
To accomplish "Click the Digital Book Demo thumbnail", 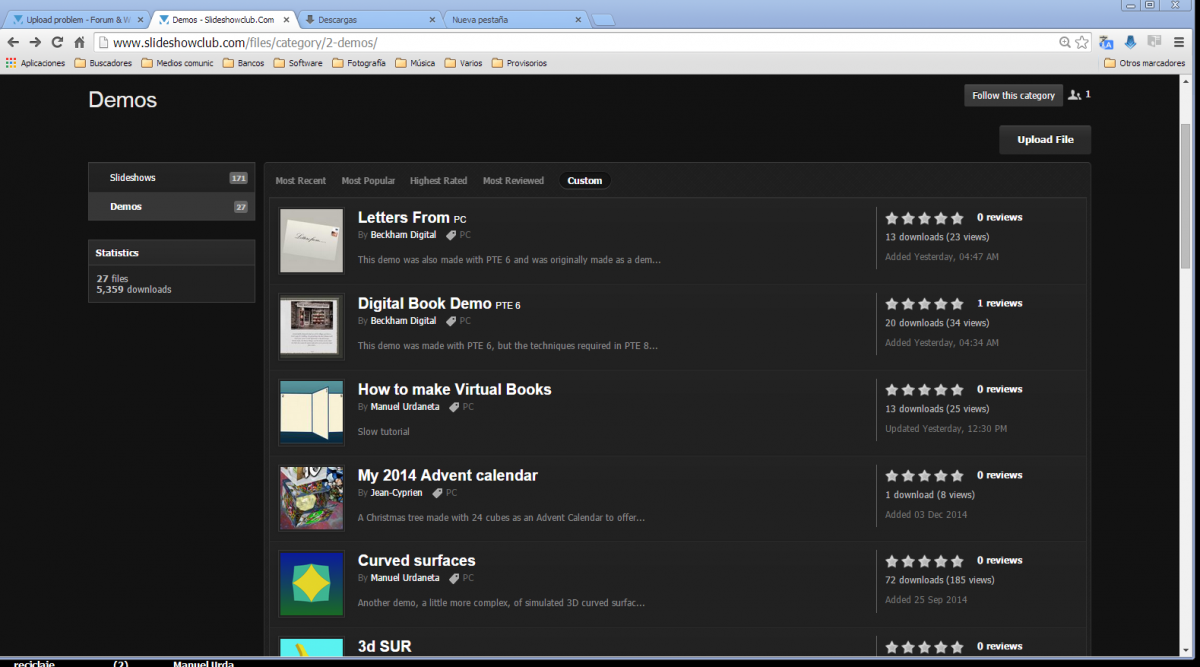I will pyautogui.click(x=312, y=326).
